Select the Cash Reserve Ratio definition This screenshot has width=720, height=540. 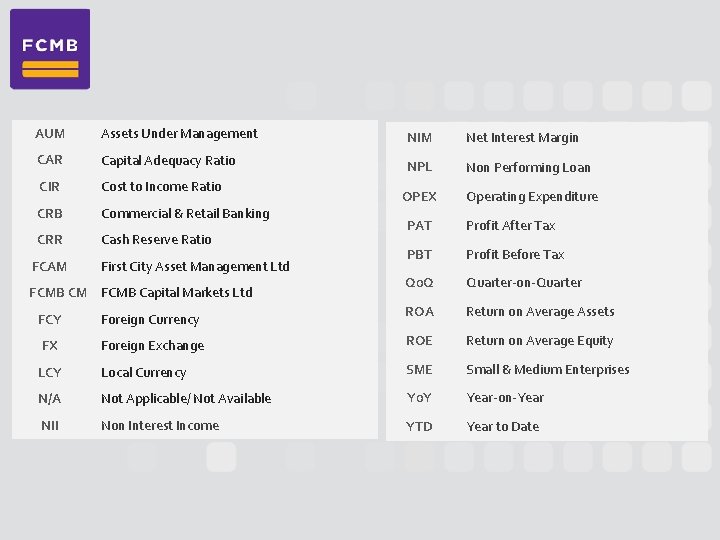[x=156, y=240]
